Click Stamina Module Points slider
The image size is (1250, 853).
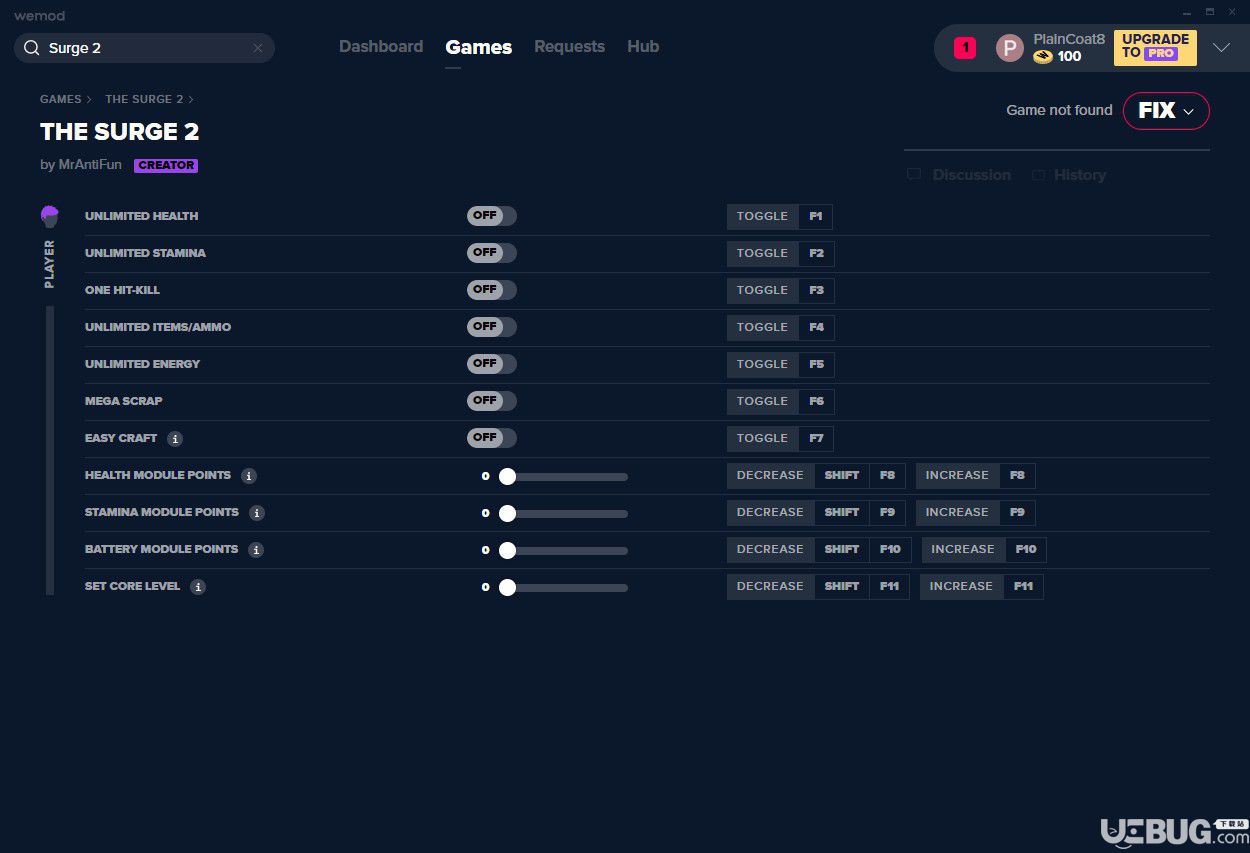pyautogui.click(x=565, y=514)
